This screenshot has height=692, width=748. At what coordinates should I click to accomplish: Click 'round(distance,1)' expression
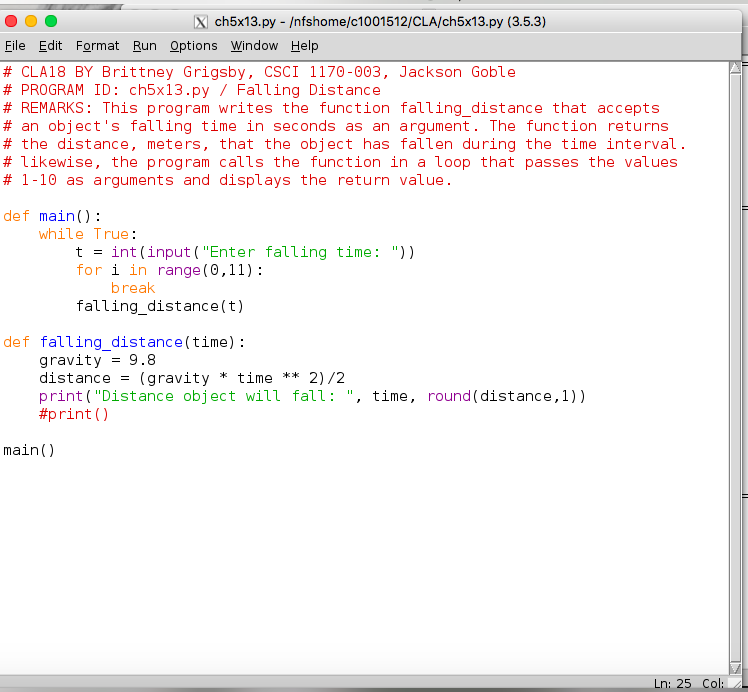coord(502,396)
